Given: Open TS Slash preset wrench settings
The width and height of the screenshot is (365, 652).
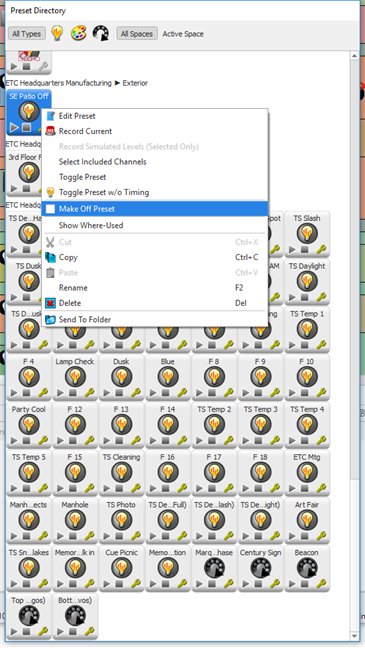Looking at the screenshot, I should (321, 249).
